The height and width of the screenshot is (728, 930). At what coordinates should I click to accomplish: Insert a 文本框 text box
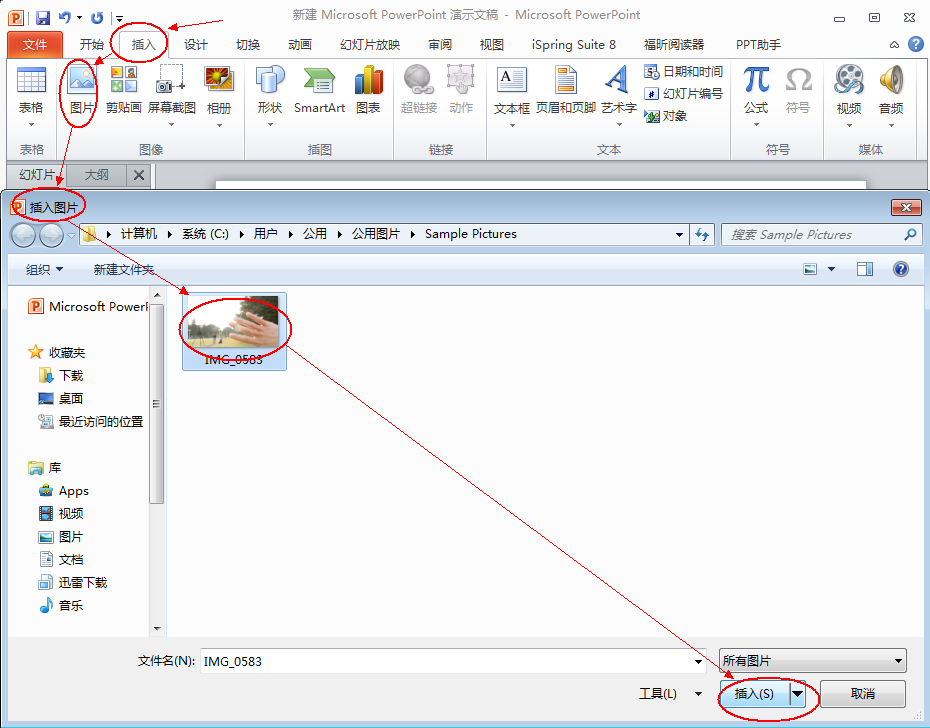(512, 97)
